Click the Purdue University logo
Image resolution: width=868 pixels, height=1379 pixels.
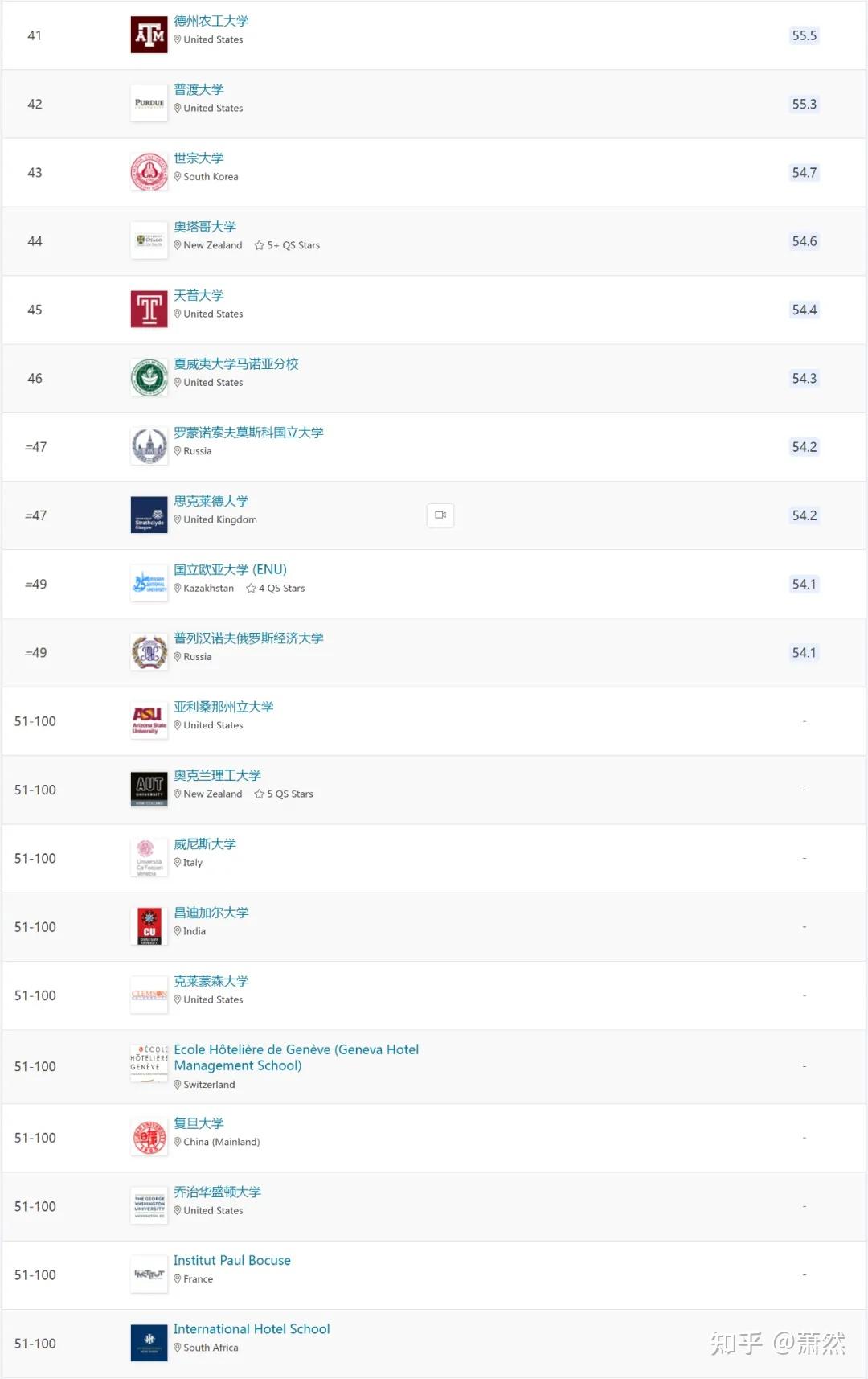(149, 104)
